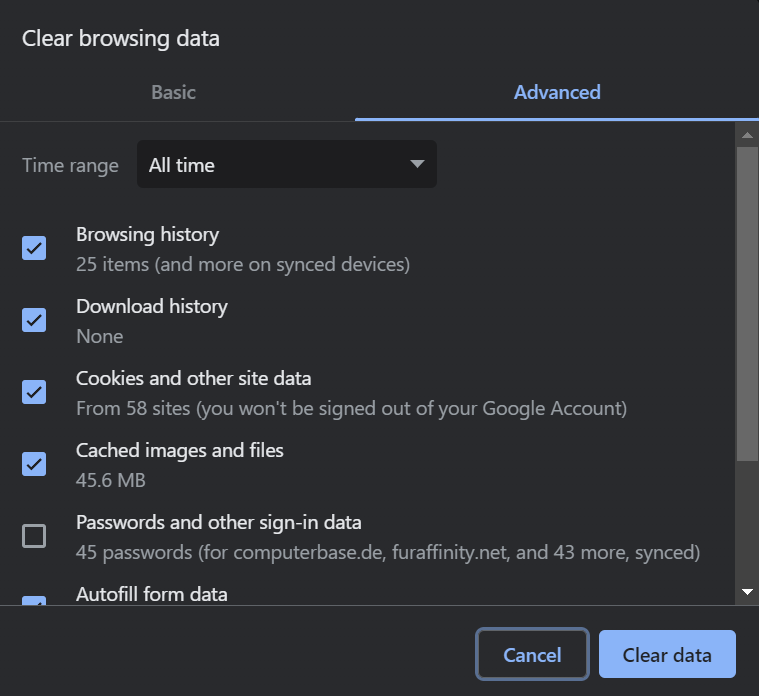Click the Cached images and files label
Image resolution: width=759 pixels, height=696 pixels.
[x=180, y=451]
